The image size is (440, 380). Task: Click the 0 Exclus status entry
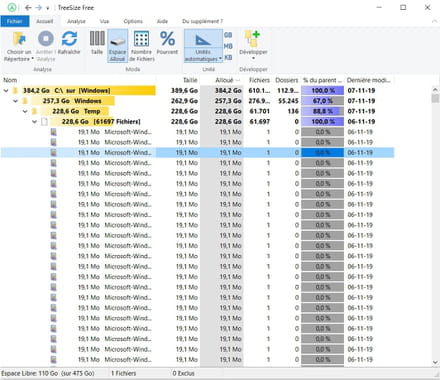tap(183, 373)
